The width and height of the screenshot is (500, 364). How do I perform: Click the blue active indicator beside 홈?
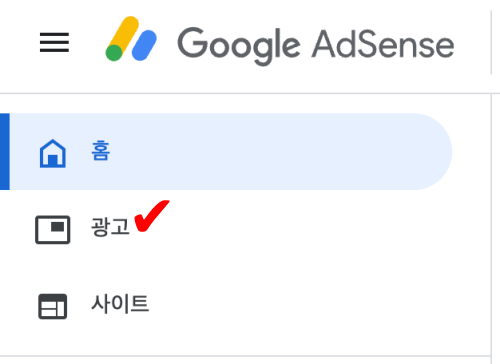[x=5, y=152]
